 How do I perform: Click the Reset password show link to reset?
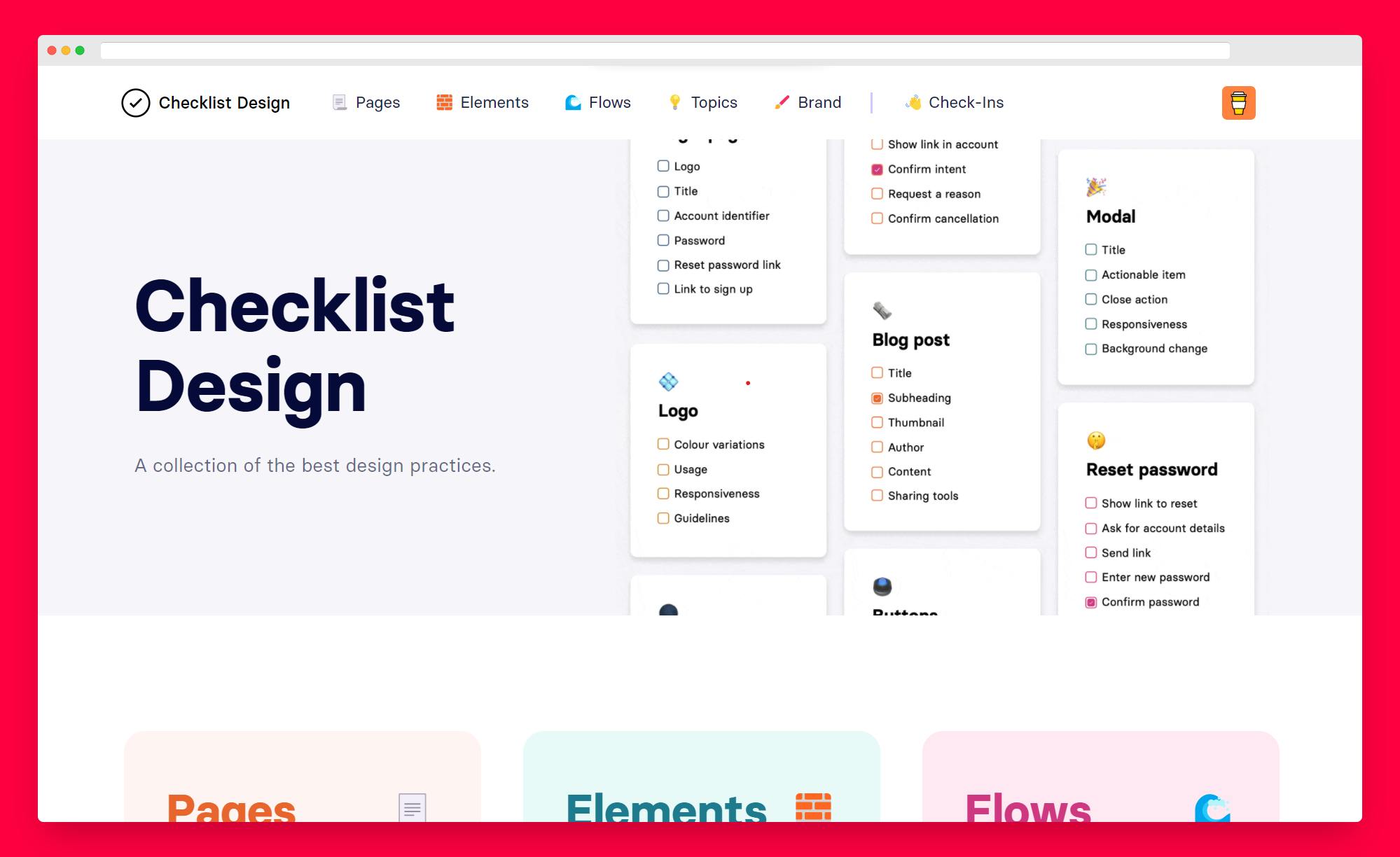click(1090, 503)
